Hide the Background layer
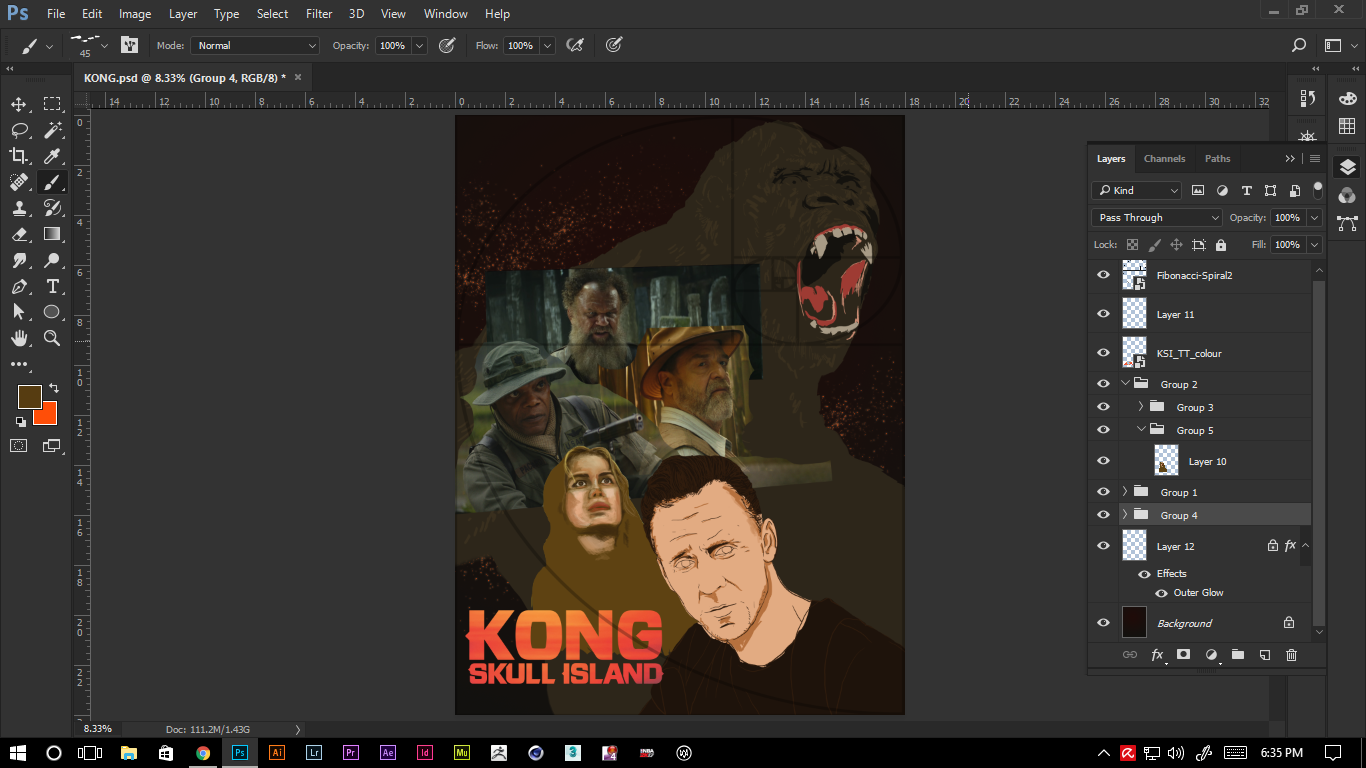Viewport: 1366px width, 768px height. (1104, 623)
